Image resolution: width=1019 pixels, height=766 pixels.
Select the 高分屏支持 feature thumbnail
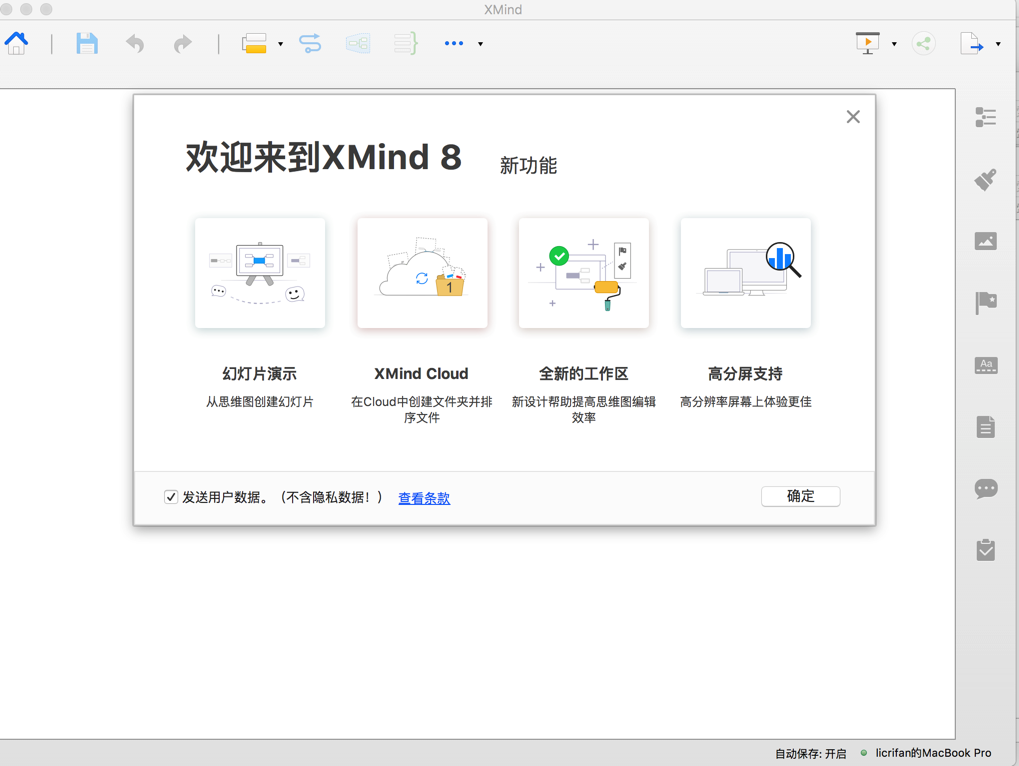(x=745, y=273)
